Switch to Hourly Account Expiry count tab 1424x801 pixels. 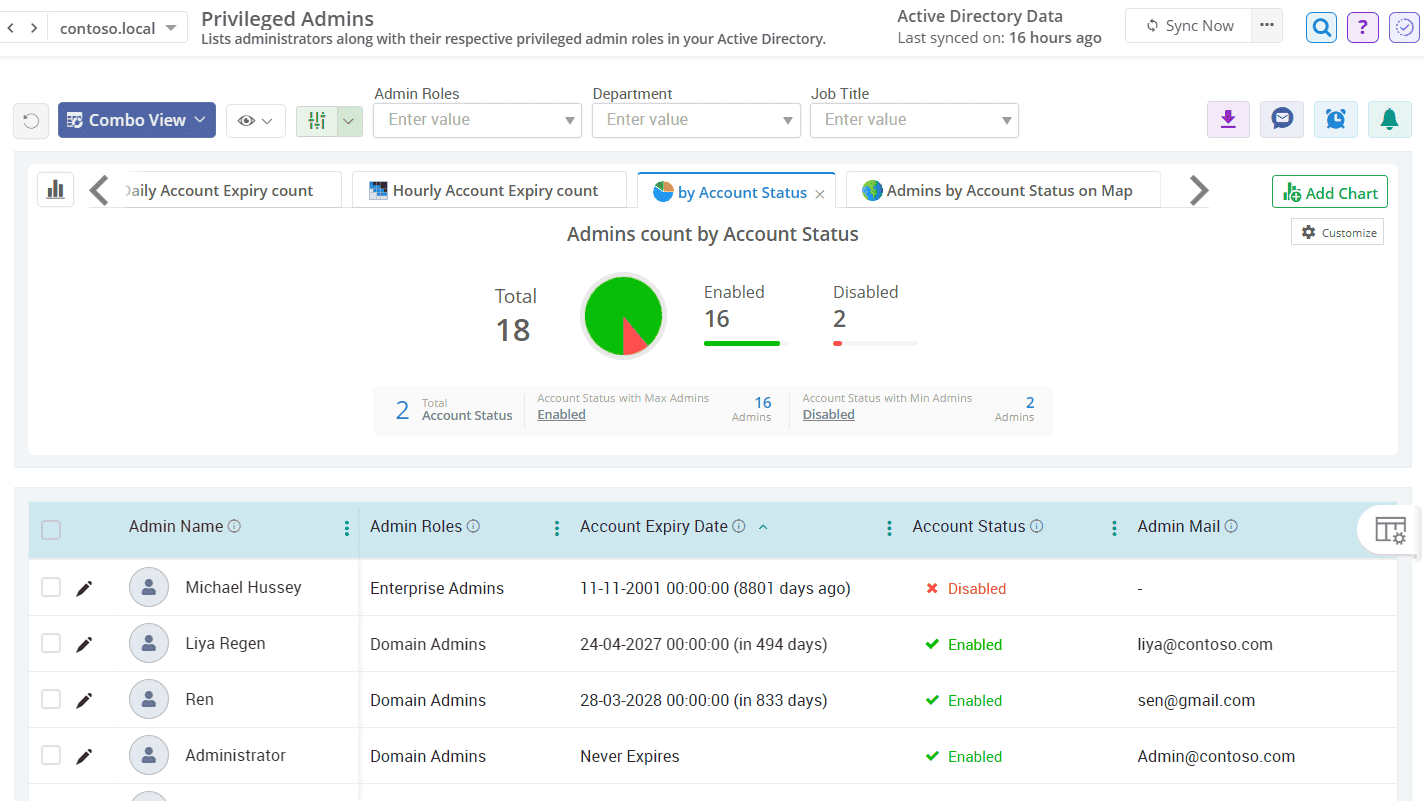494,191
